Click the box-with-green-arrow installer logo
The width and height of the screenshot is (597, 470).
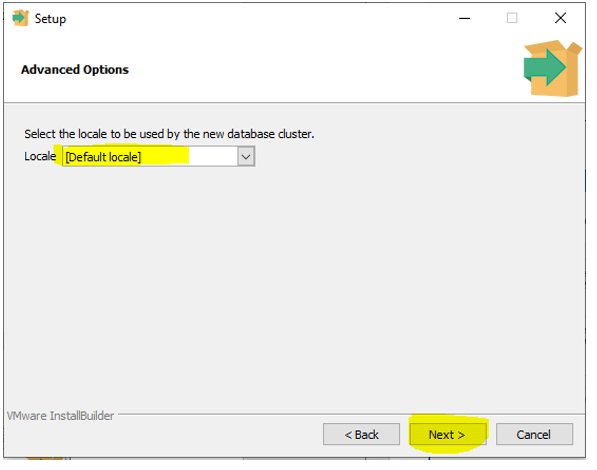(x=553, y=68)
